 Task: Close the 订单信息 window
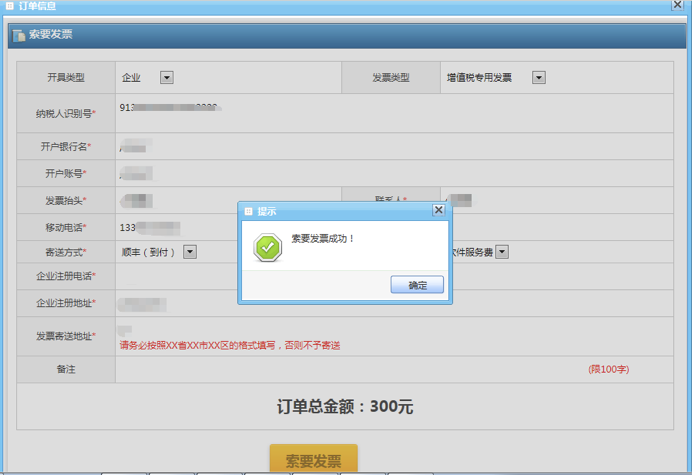[679, 6]
